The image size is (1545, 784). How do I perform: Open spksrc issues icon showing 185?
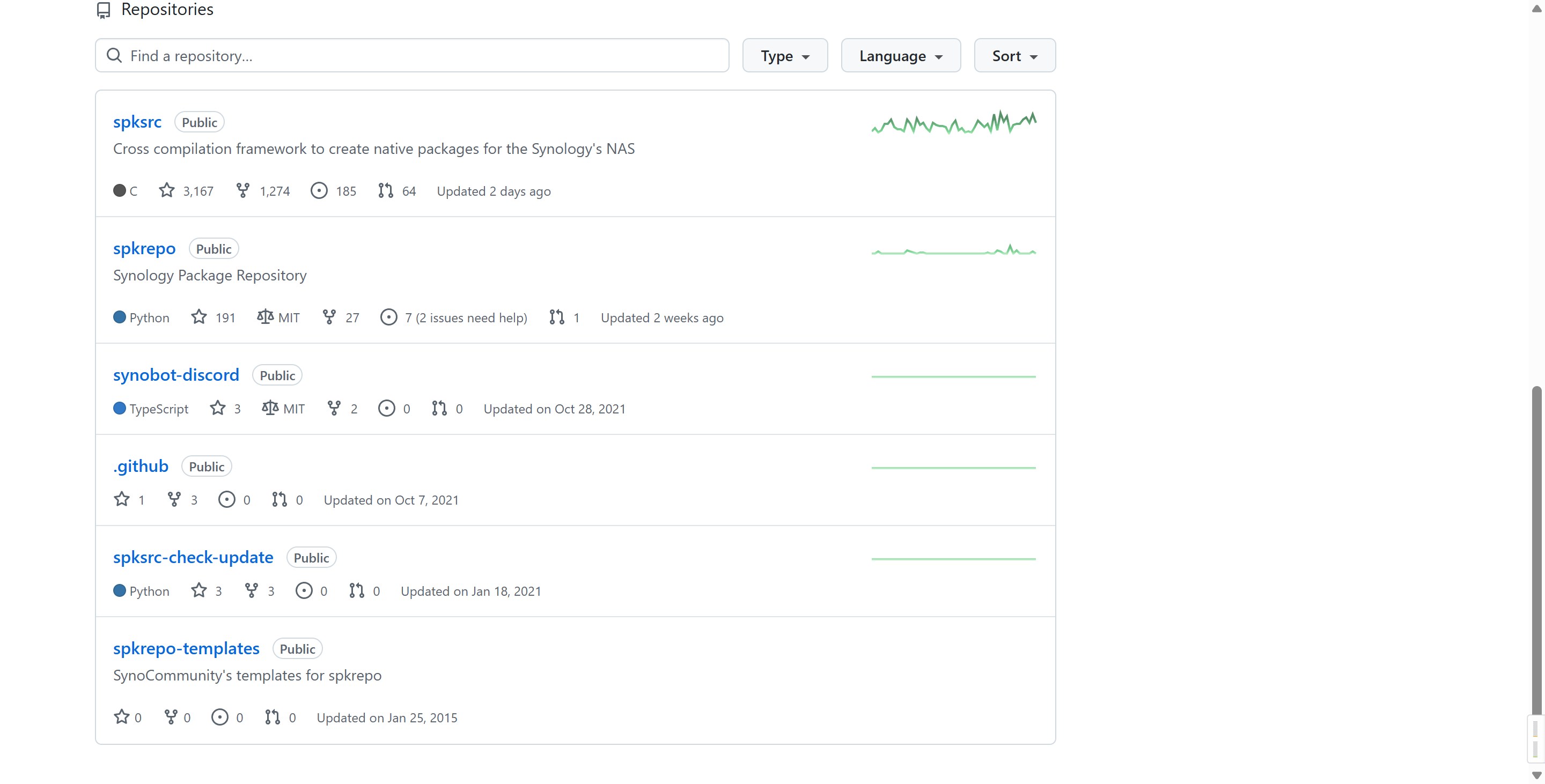pyautogui.click(x=319, y=190)
